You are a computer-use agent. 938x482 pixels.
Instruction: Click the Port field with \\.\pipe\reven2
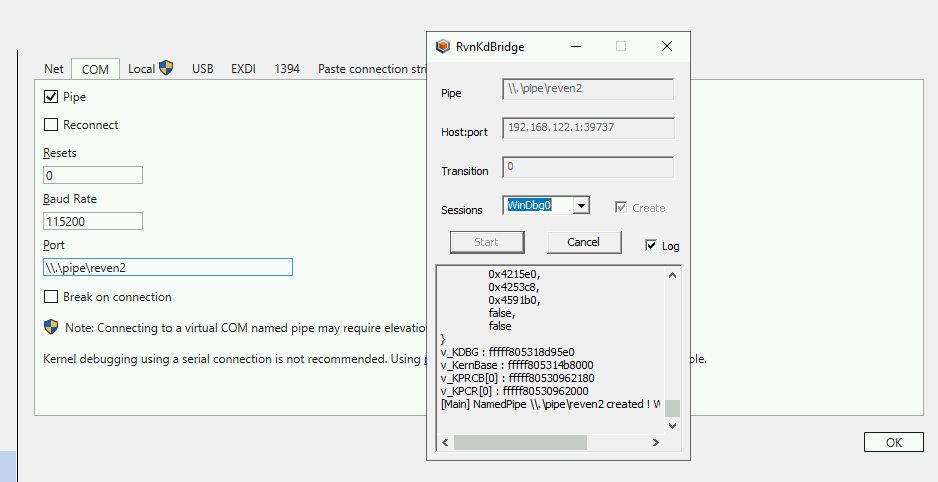pos(168,267)
